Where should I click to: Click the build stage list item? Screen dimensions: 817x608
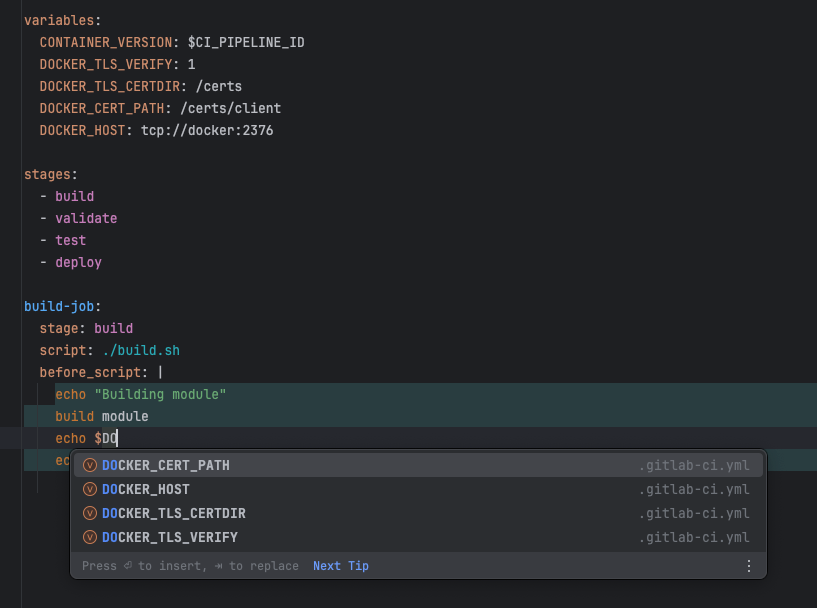tap(75, 196)
